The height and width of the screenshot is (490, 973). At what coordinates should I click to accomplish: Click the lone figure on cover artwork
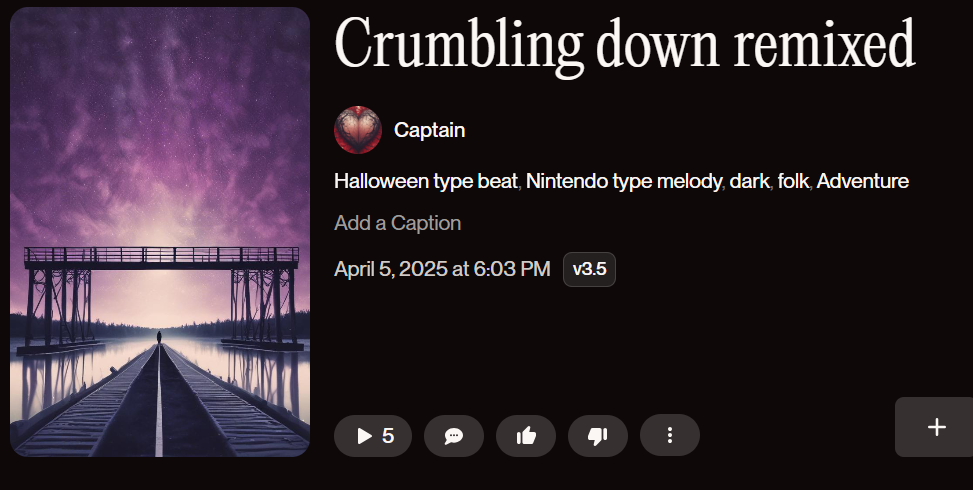pos(159,337)
